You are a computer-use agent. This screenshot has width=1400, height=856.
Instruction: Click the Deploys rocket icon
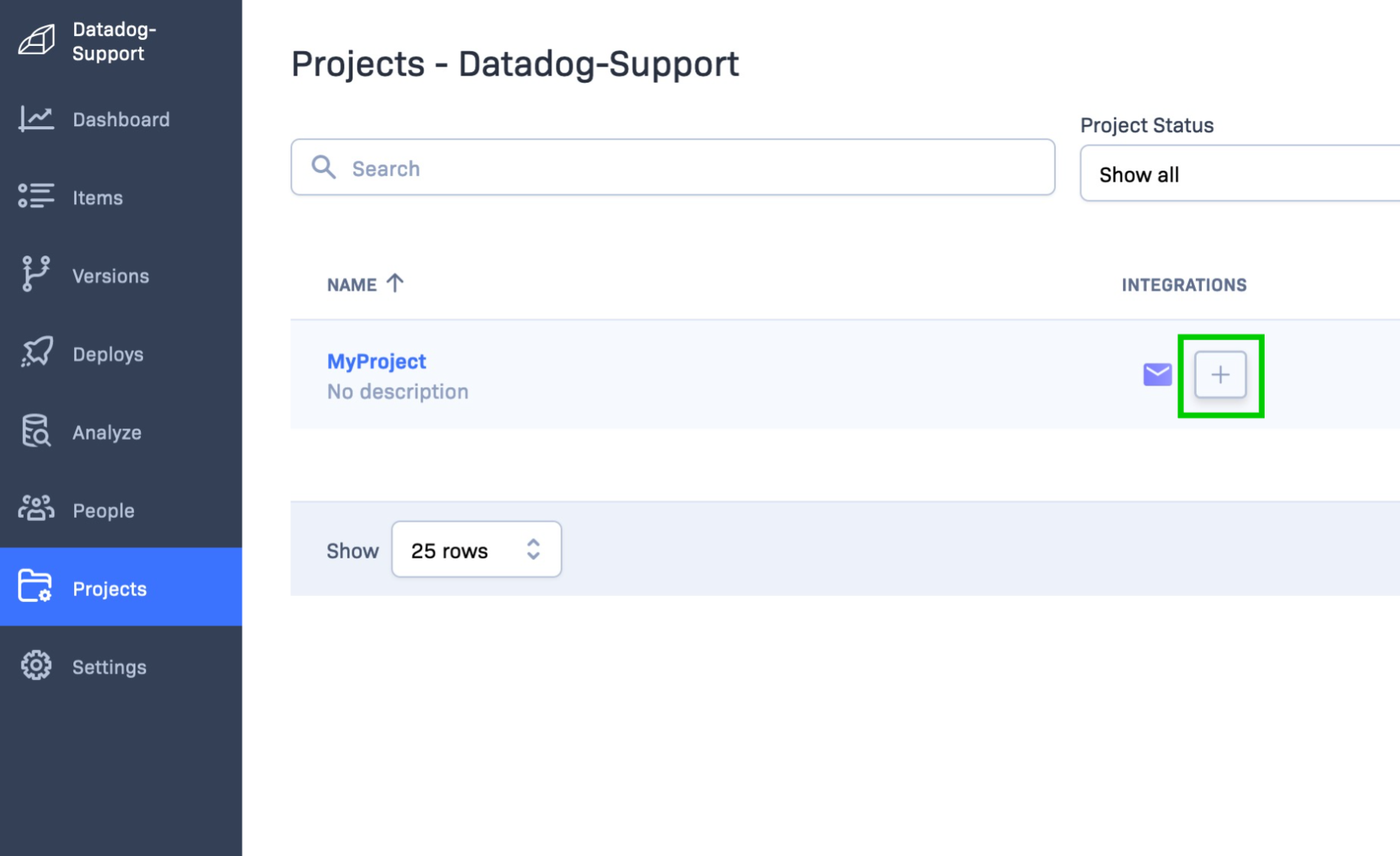(36, 353)
